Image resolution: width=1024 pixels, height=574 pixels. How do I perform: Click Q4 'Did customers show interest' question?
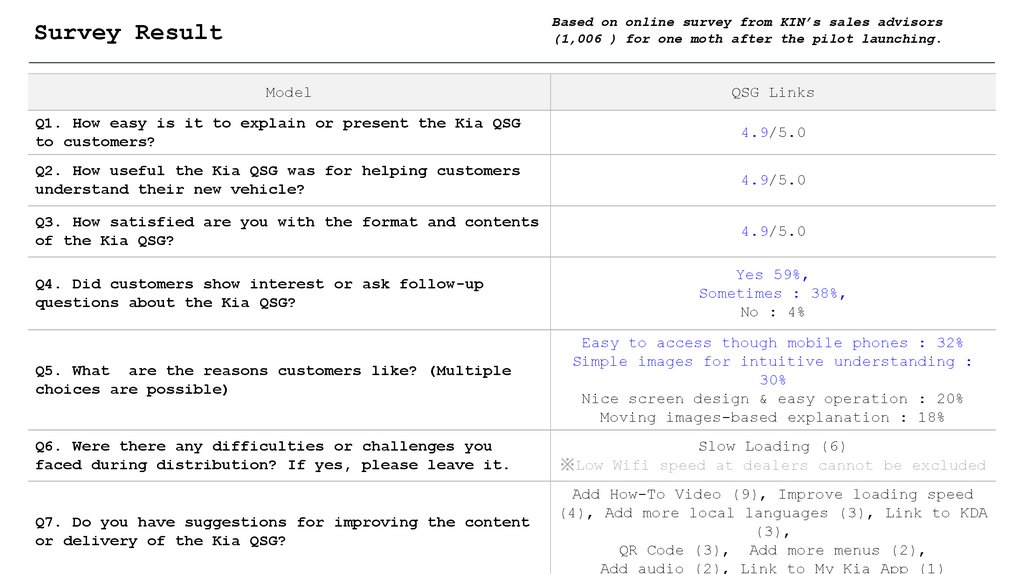pyautogui.click(x=260, y=293)
